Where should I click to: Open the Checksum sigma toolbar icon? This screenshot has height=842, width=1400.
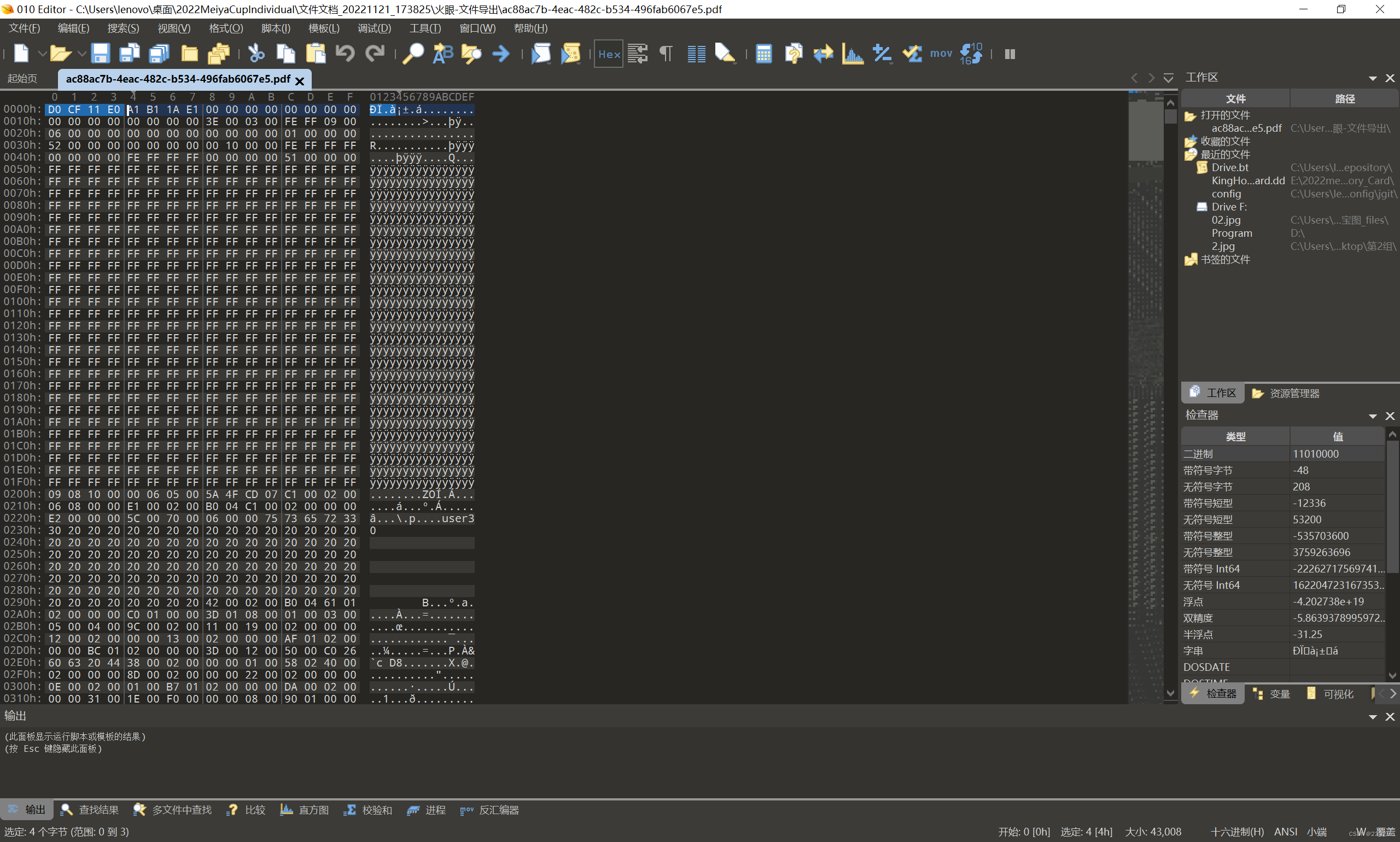912,54
